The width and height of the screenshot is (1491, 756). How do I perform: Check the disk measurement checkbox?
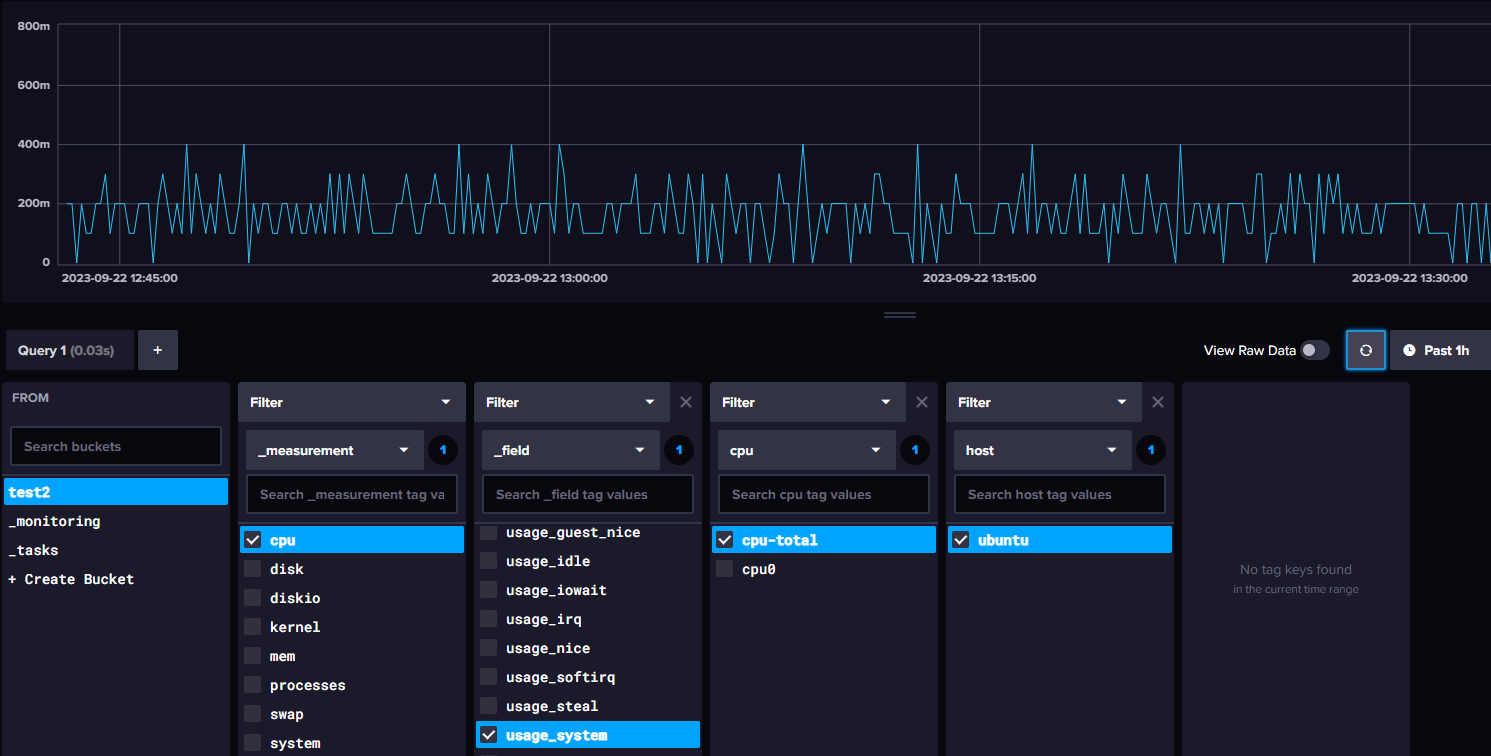(x=253, y=569)
